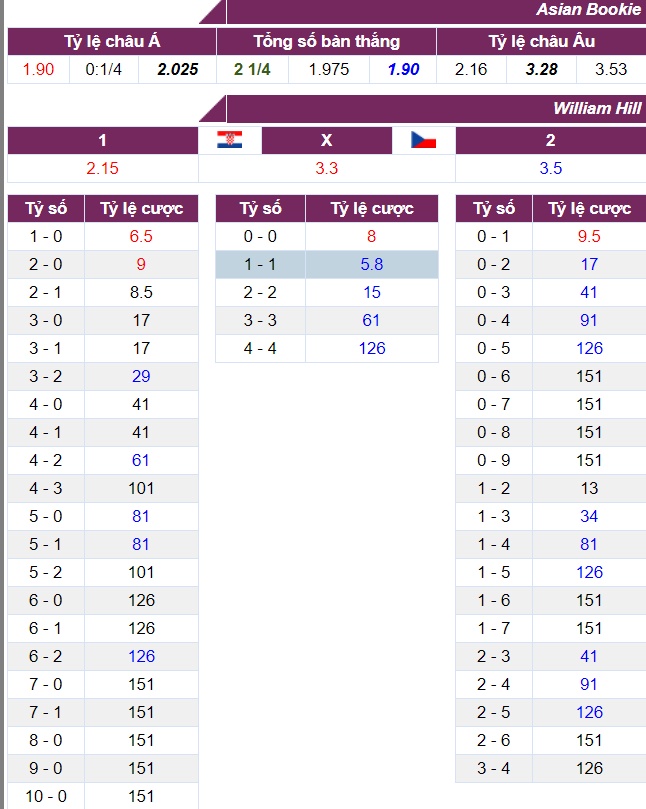Pick home win odds 2.15
The image size is (646, 809).
click(x=102, y=168)
